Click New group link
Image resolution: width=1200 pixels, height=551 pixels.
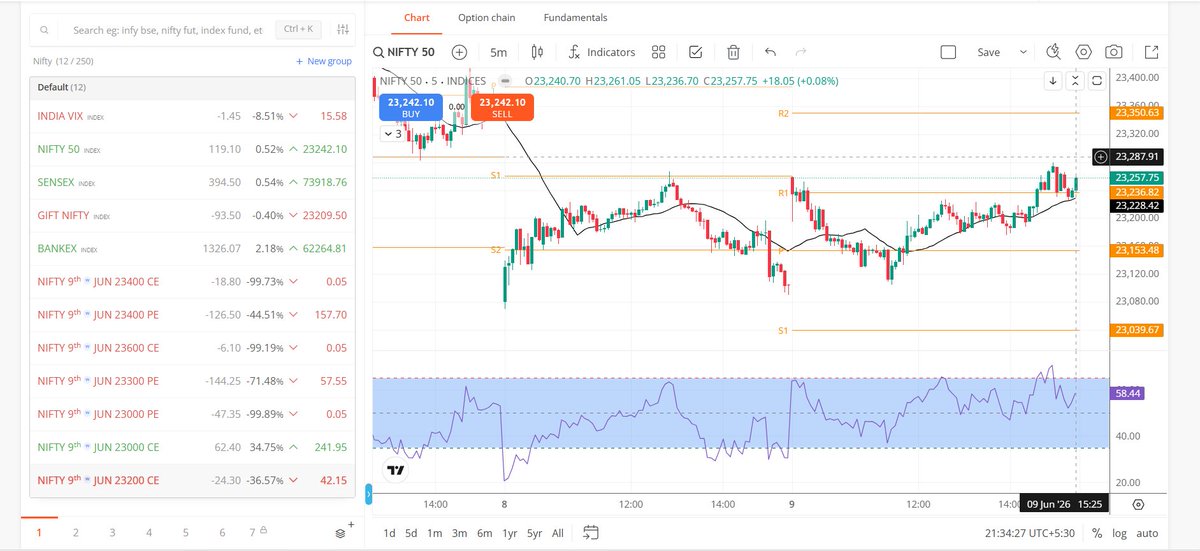[x=324, y=61]
